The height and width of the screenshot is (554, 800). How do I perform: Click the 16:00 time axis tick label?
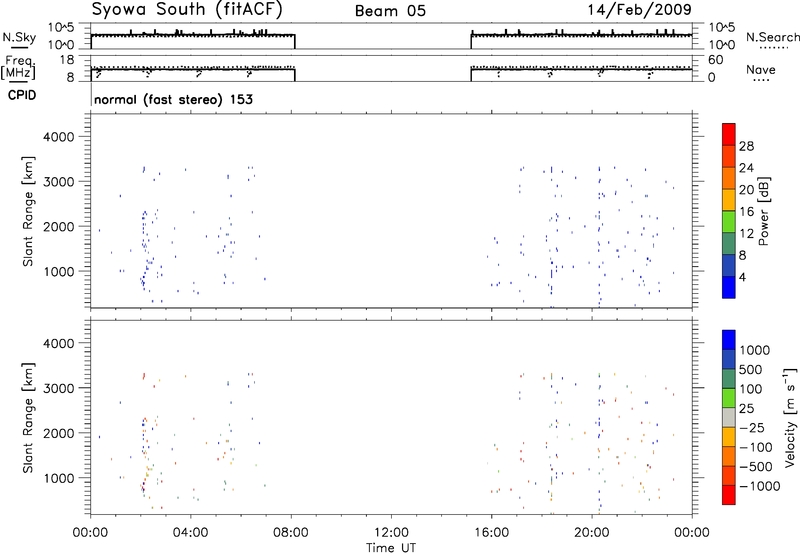[492, 533]
